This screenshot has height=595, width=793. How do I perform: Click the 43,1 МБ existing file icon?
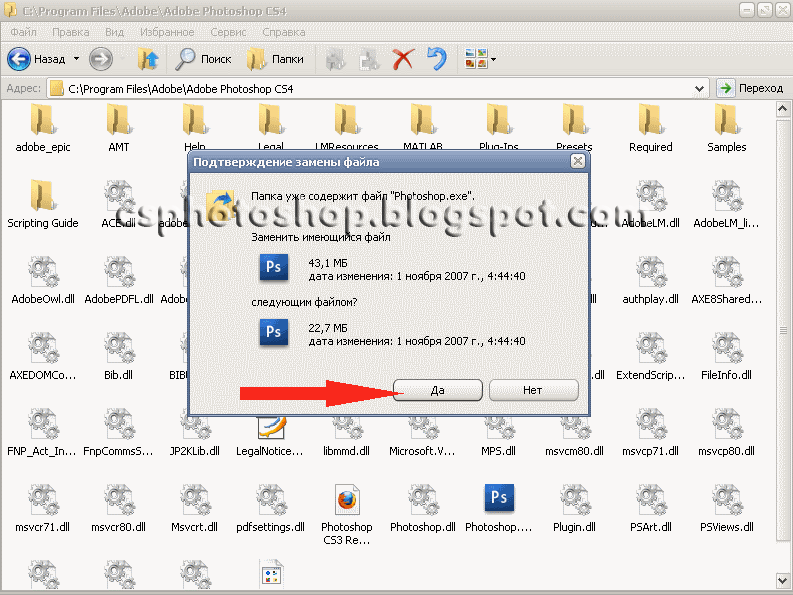click(274, 267)
